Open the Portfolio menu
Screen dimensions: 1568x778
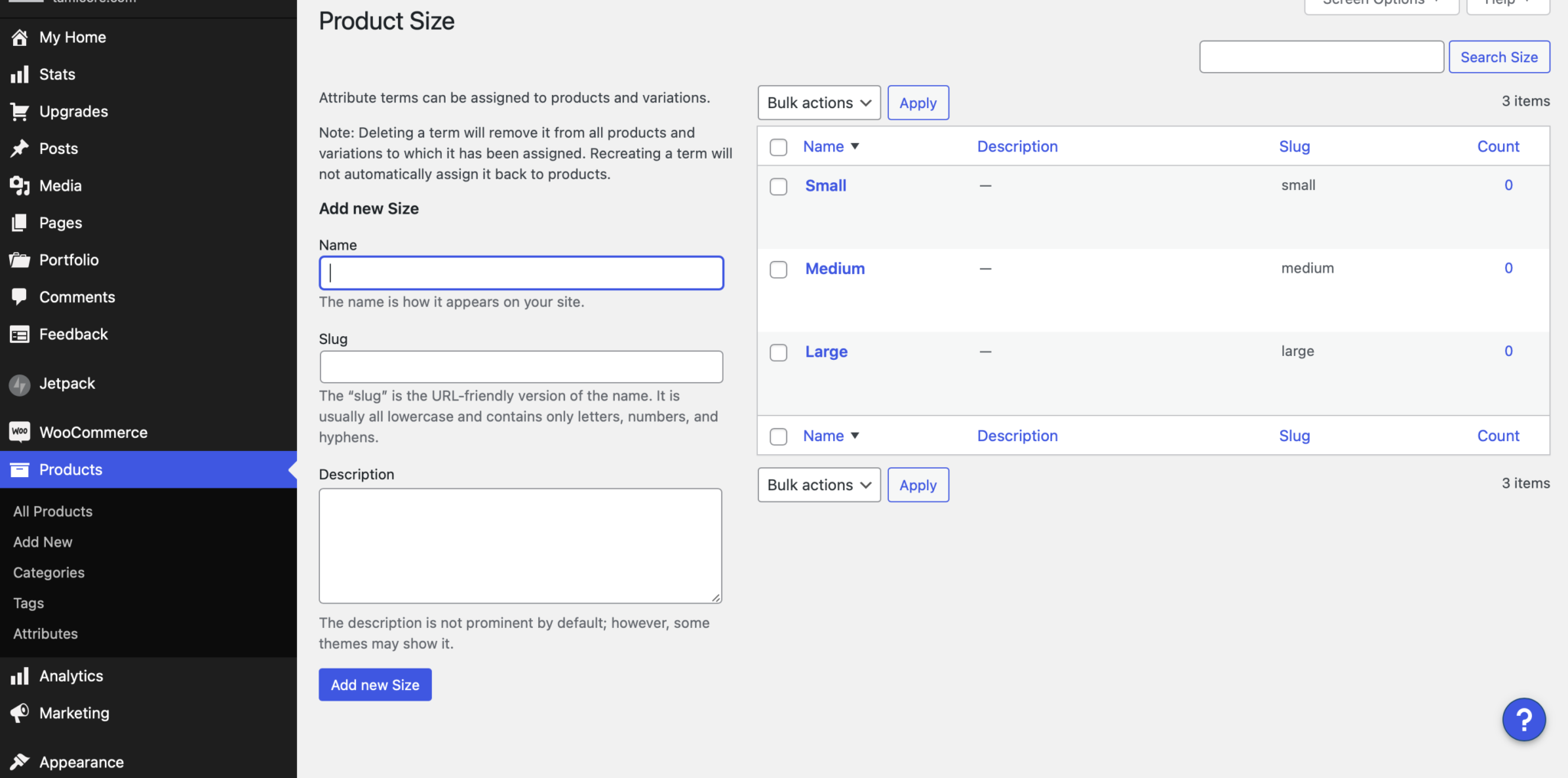tap(149, 260)
